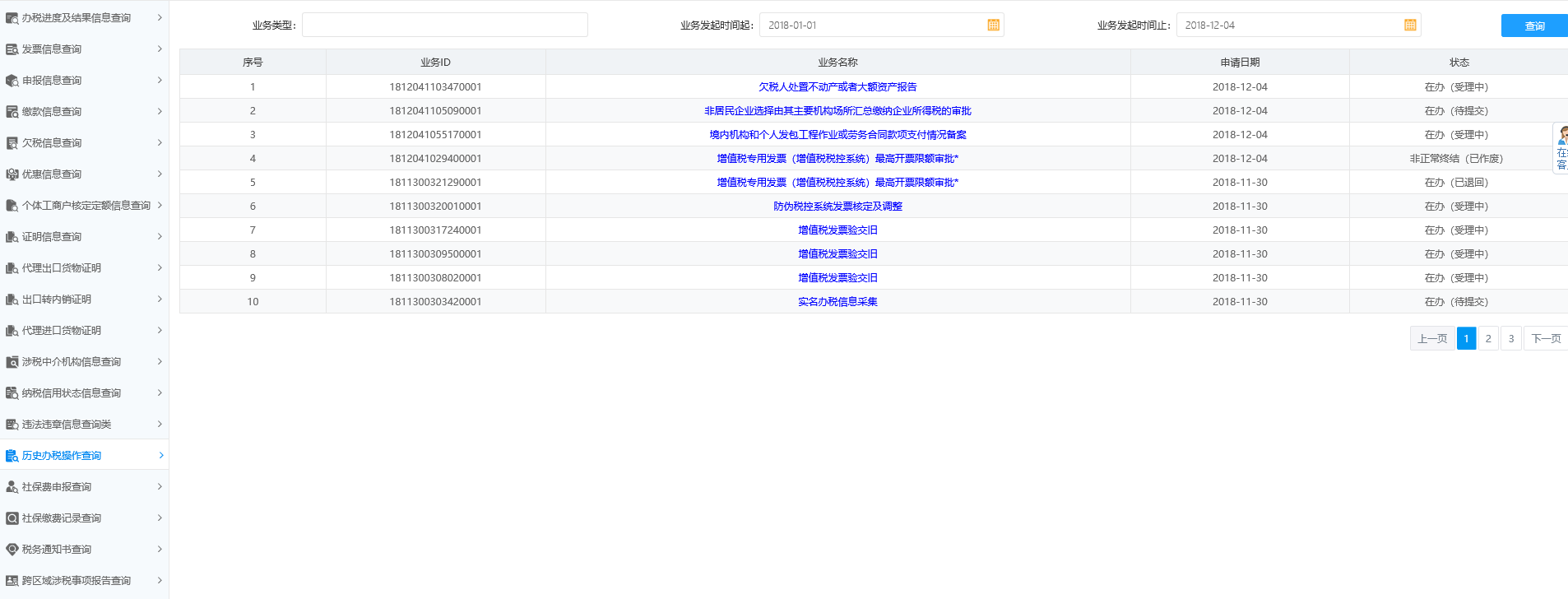Click the 缴款信息查询 sidebar icon
Image resolution: width=1568 pixels, height=599 pixels.
tap(12, 112)
